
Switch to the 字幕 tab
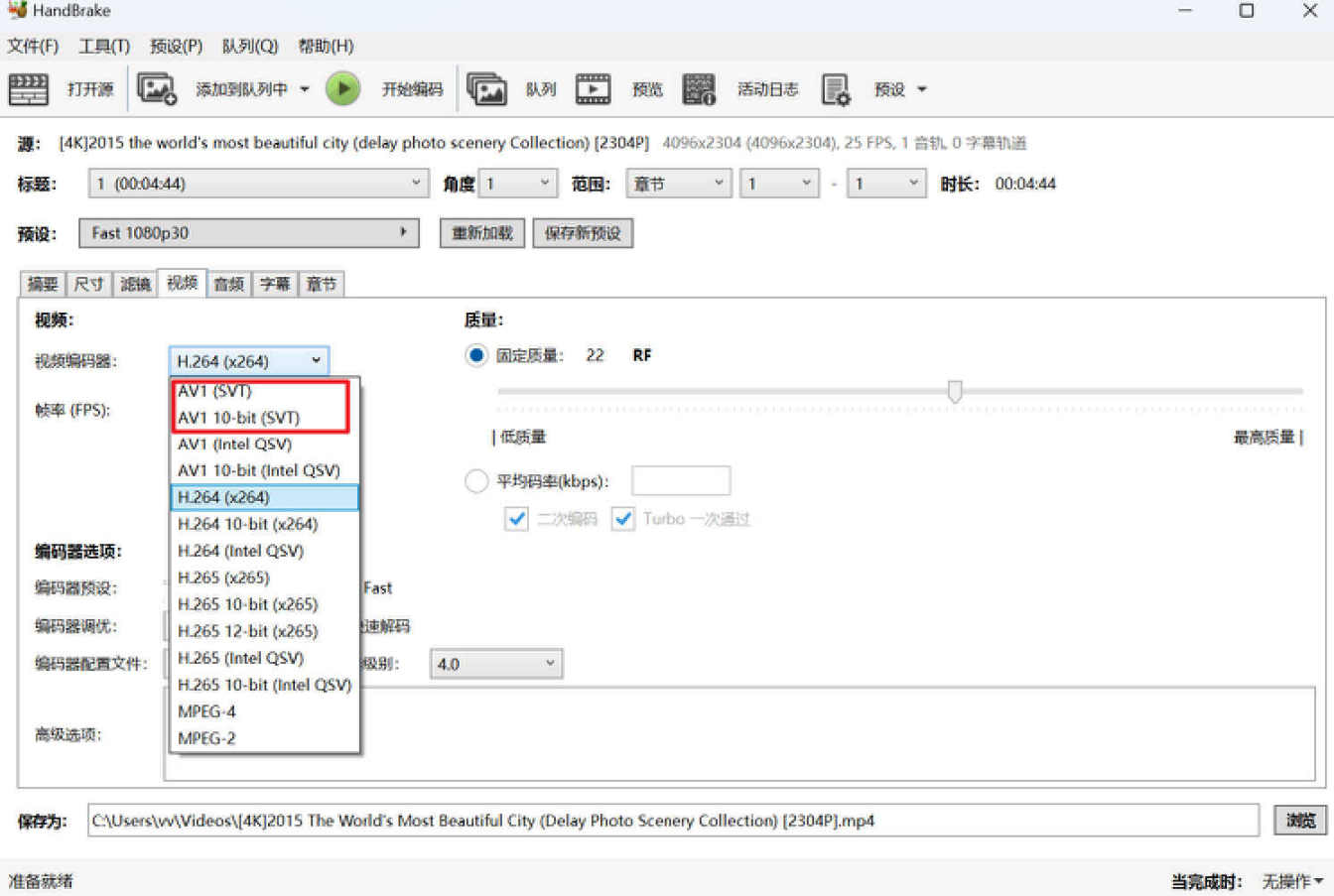275,284
